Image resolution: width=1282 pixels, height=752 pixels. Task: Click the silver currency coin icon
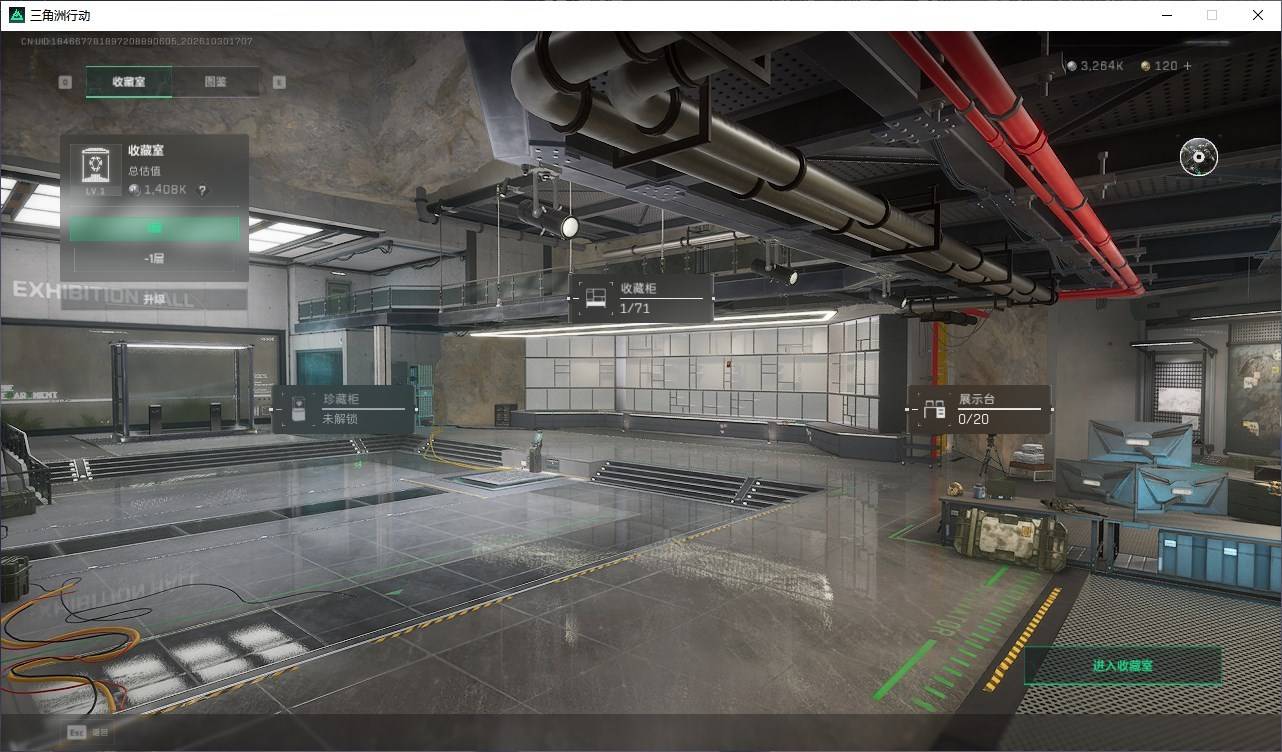1072,66
